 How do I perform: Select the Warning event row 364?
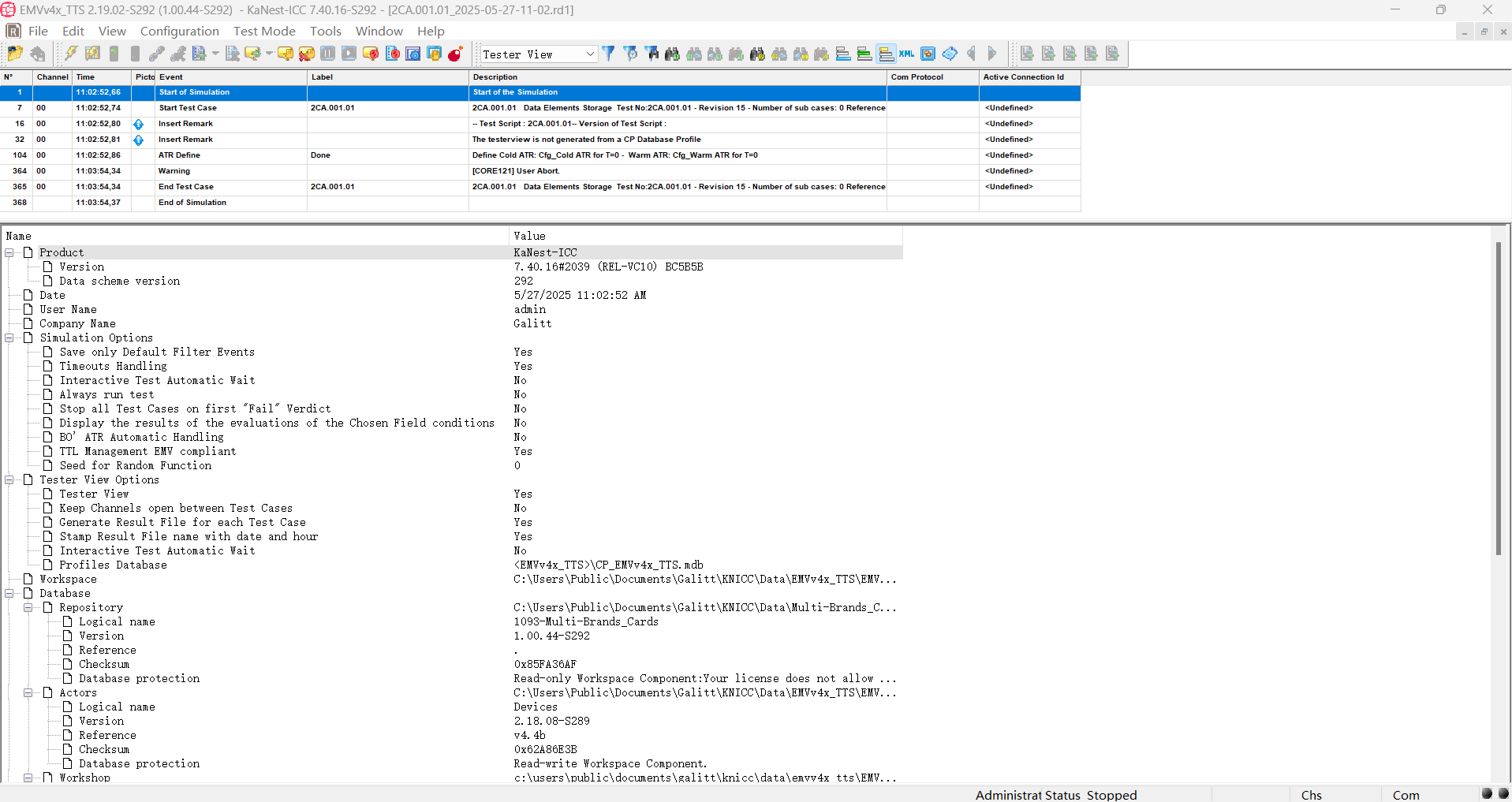point(174,171)
